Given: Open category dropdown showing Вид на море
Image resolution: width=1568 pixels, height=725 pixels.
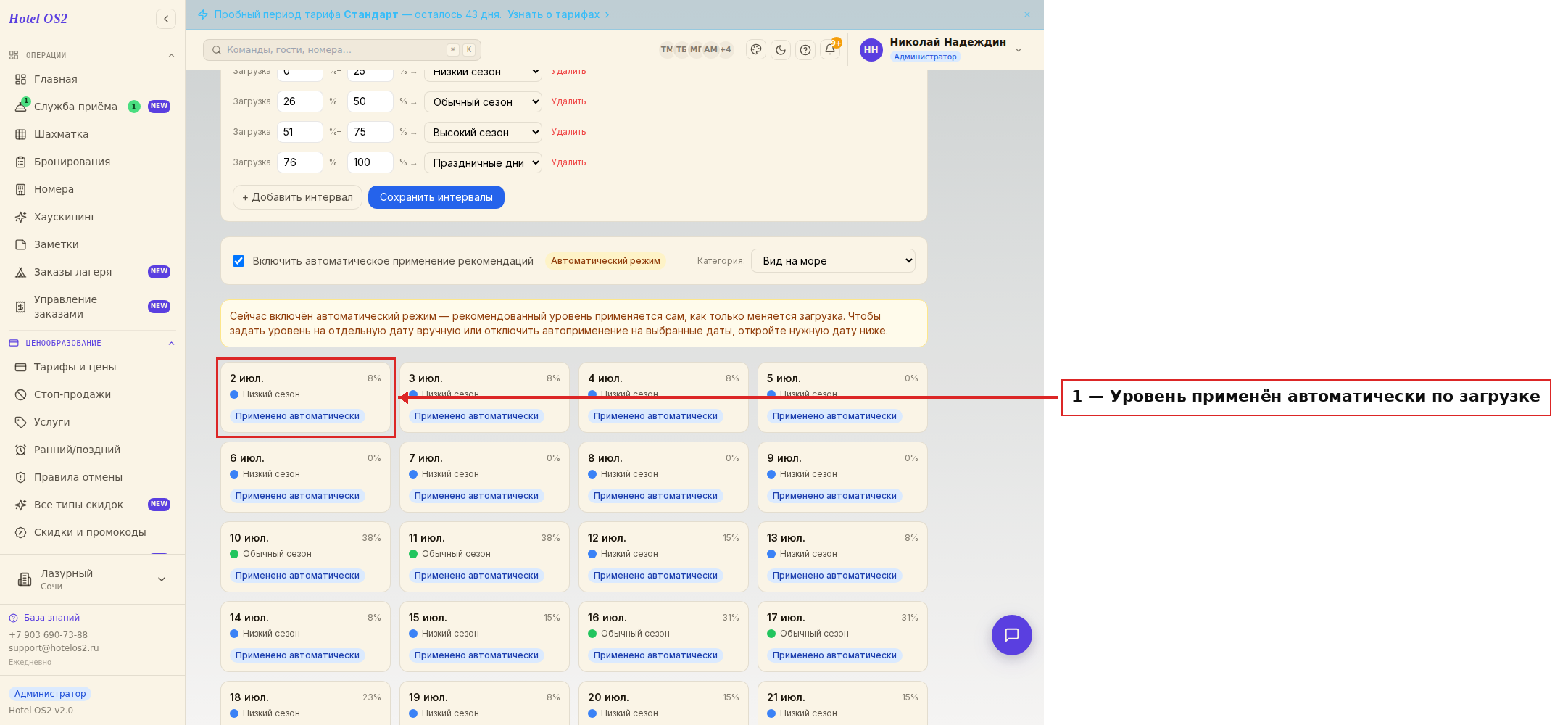Looking at the screenshot, I should pos(834,261).
